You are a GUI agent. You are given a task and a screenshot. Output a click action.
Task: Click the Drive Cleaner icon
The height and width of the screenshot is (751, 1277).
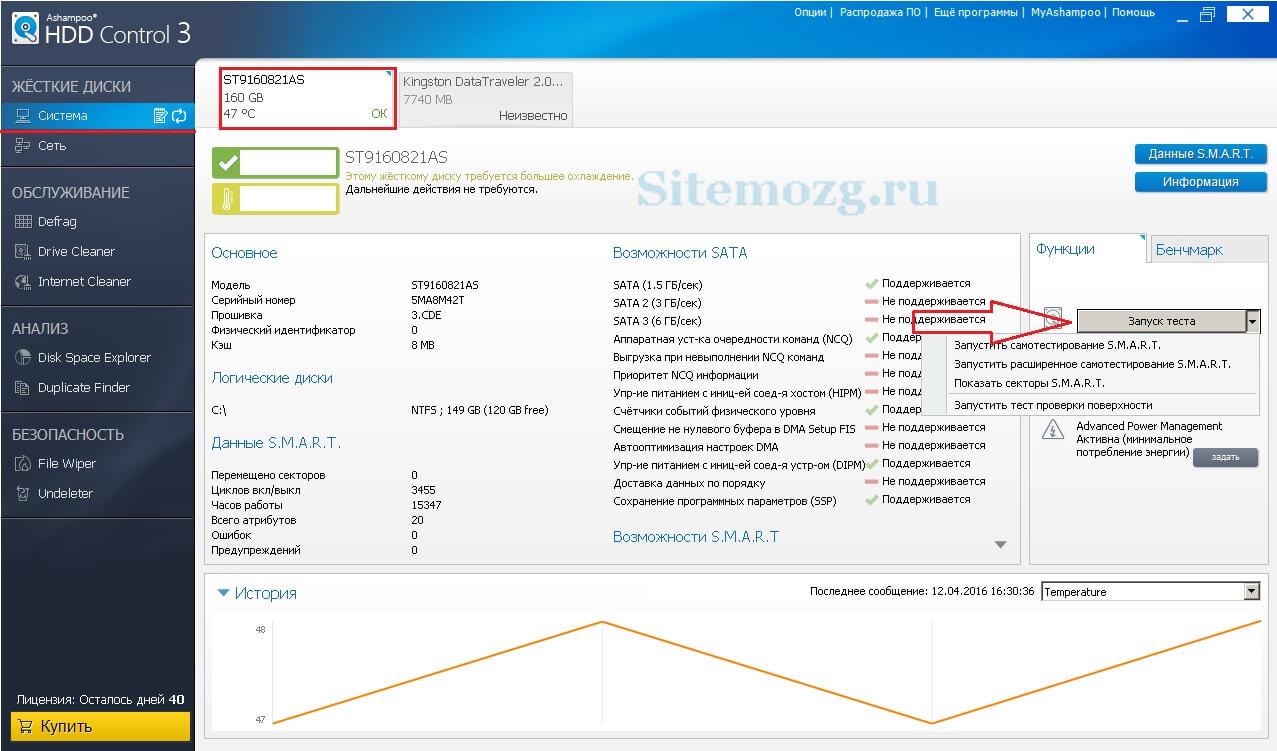[22, 252]
